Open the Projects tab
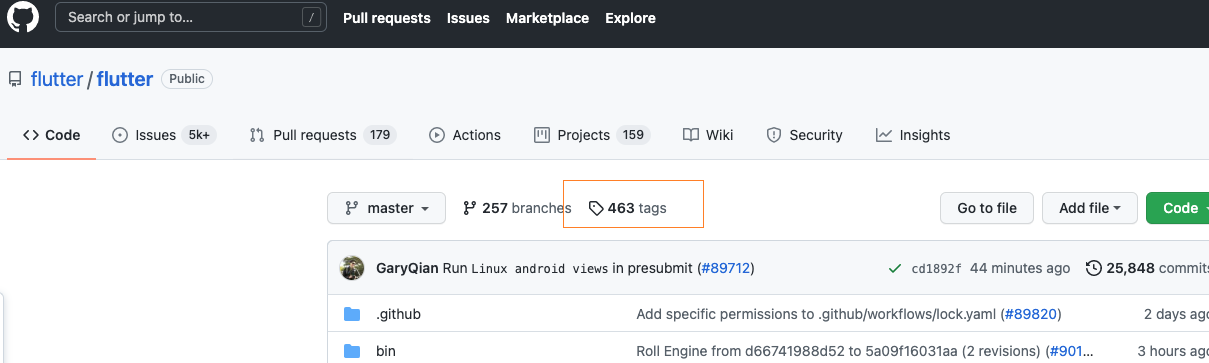 [592, 135]
